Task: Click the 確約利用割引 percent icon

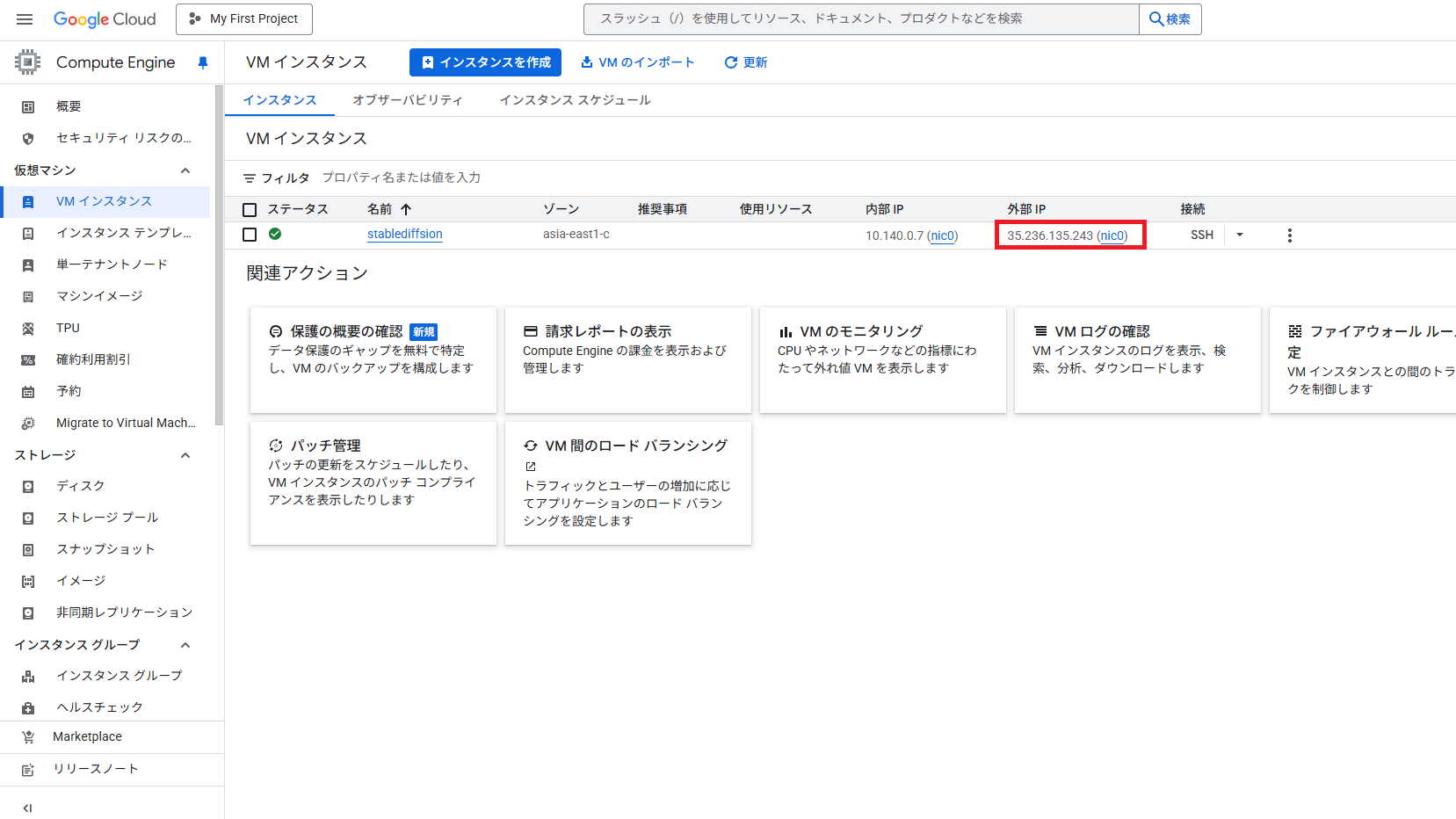Action: coord(28,359)
